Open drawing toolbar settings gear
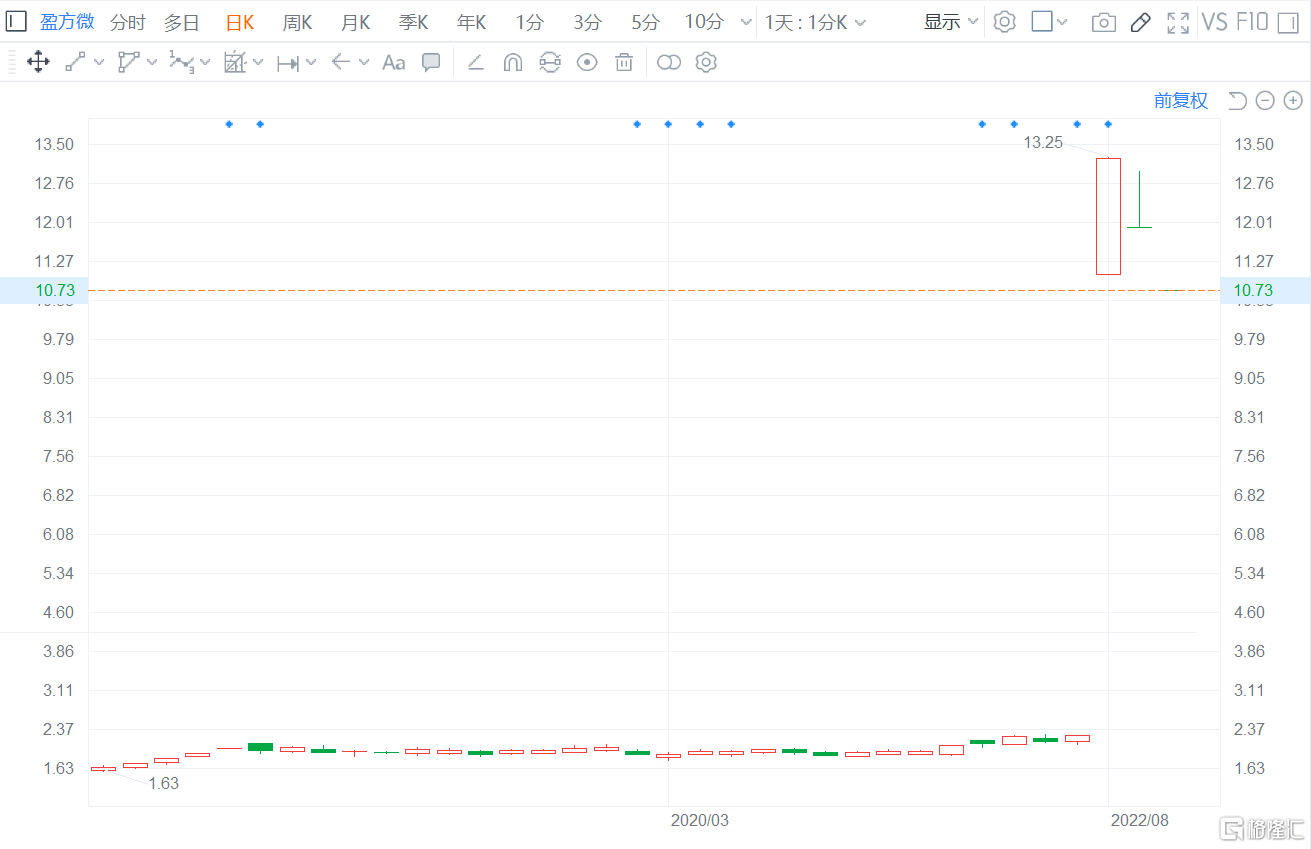1311x849 pixels. tap(706, 63)
